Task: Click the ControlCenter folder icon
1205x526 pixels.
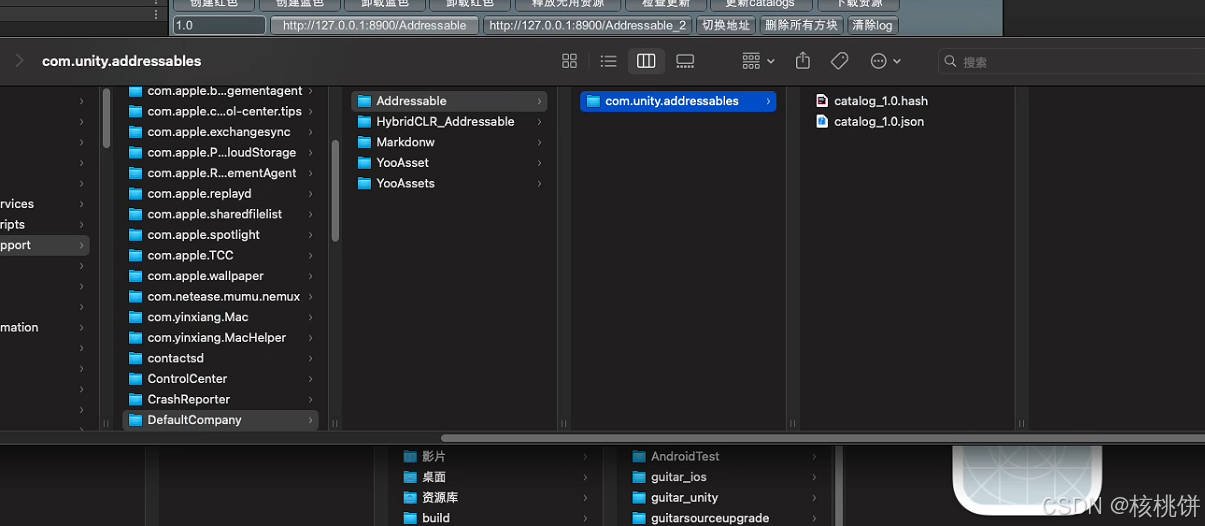Action: (135, 379)
